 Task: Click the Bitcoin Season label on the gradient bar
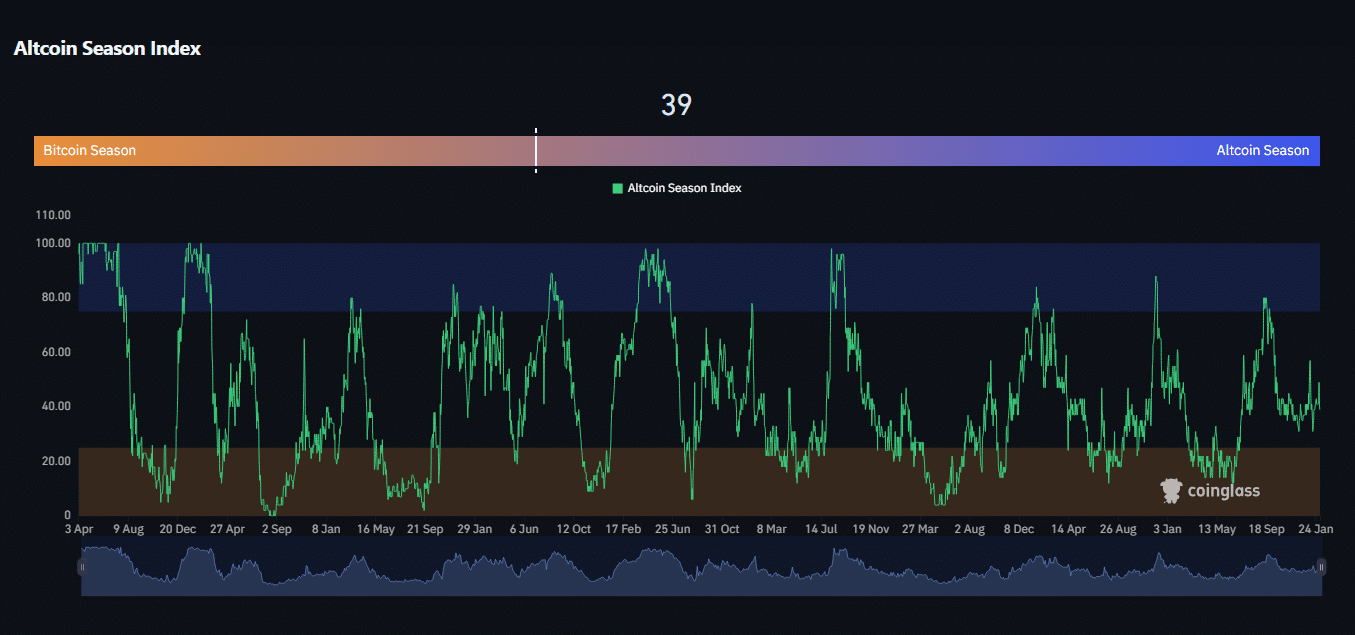88,150
